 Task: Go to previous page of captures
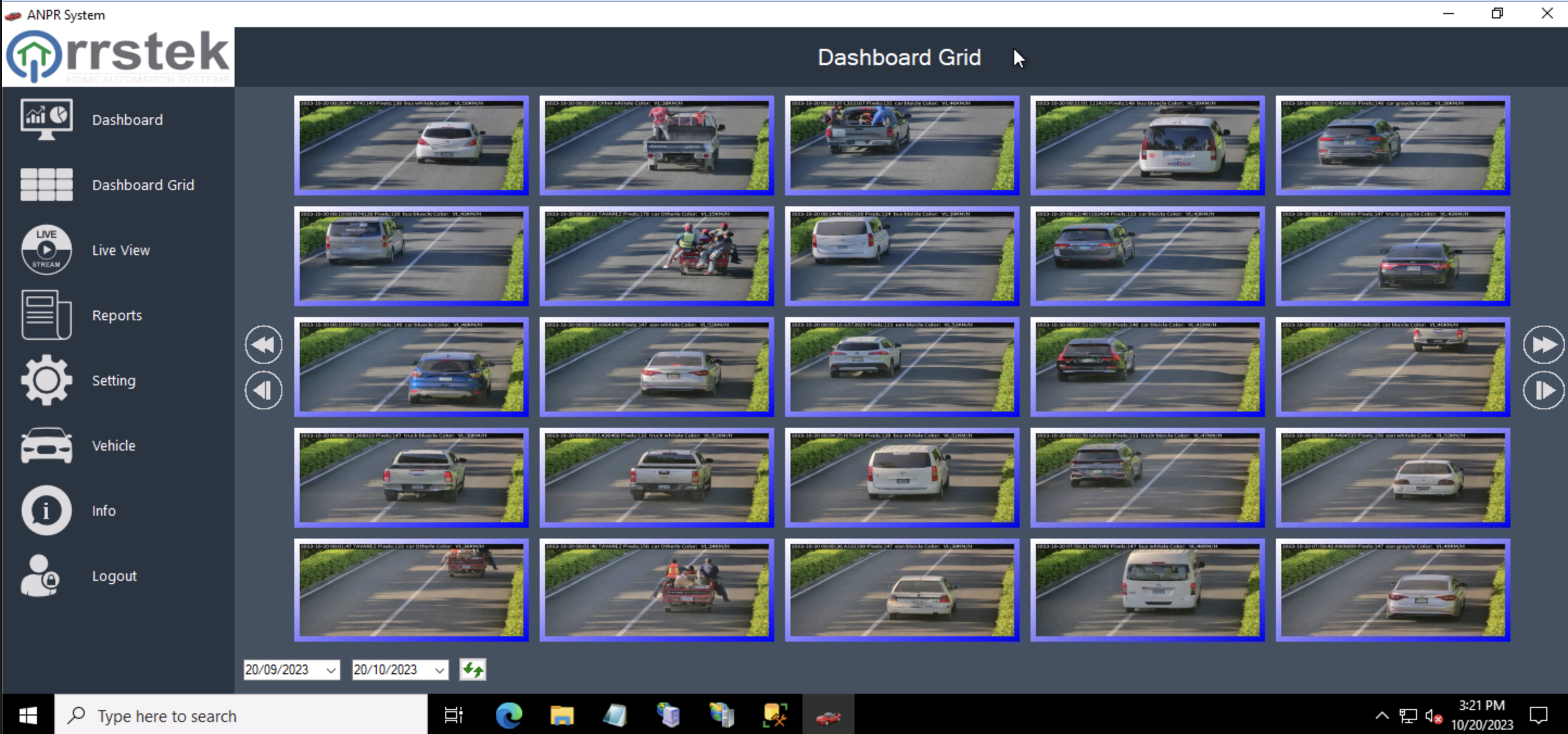point(263,390)
